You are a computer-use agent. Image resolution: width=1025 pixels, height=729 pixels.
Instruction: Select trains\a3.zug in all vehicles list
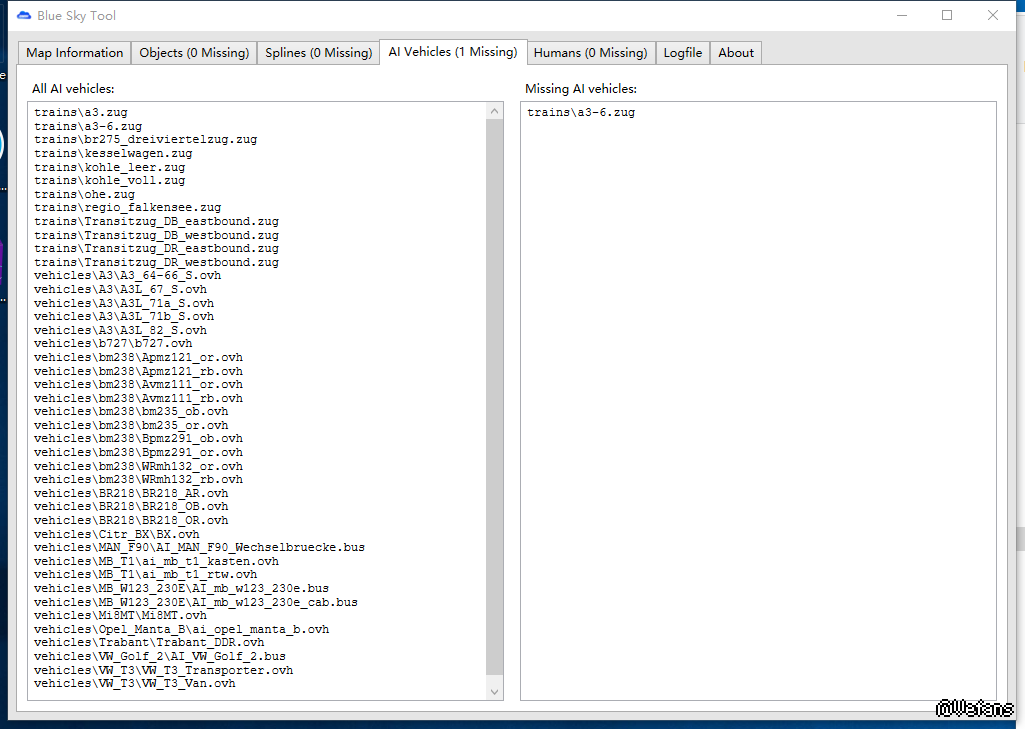[x=81, y=112]
